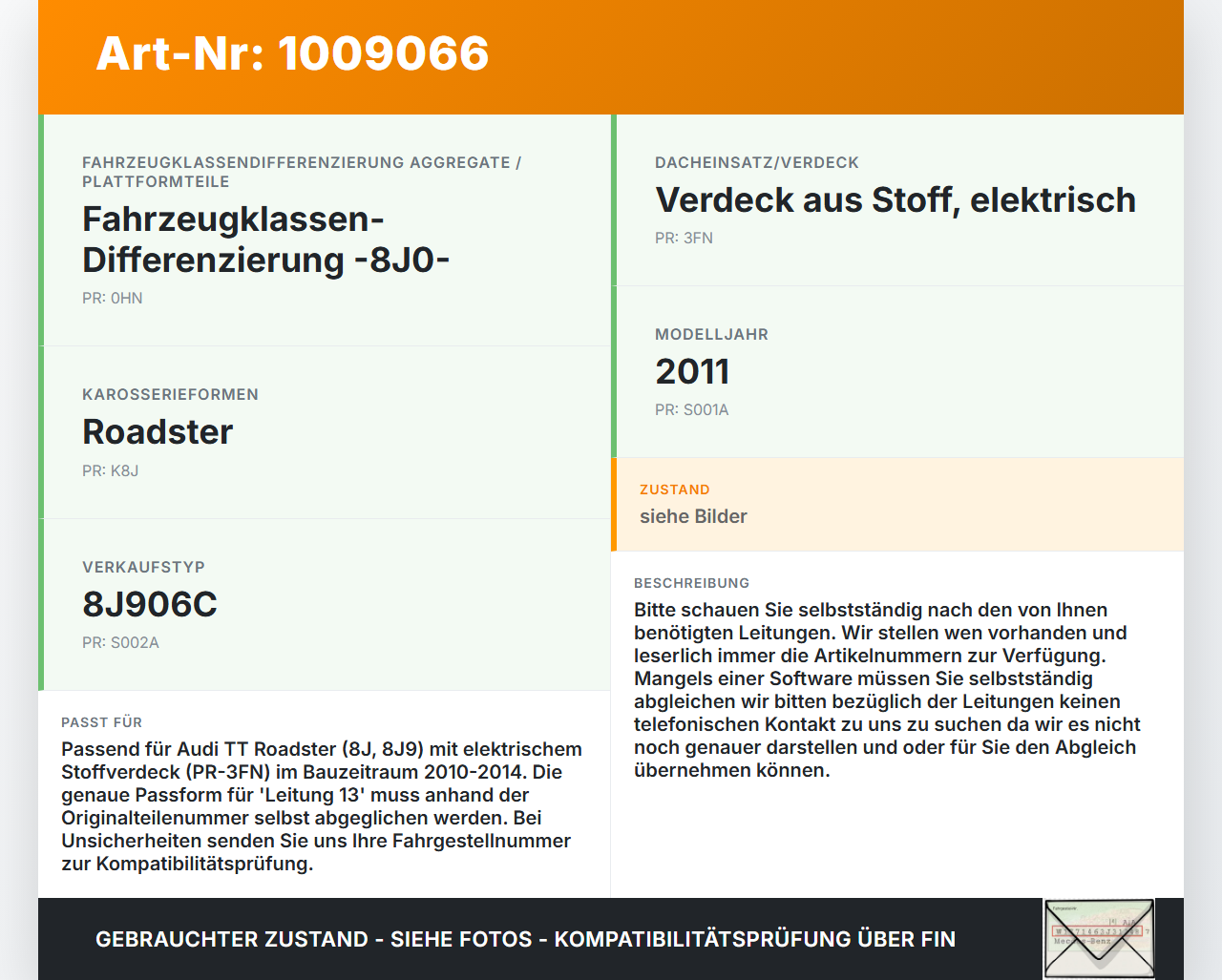
Task: Click the PR: S001A code
Action: click(692, 410)
